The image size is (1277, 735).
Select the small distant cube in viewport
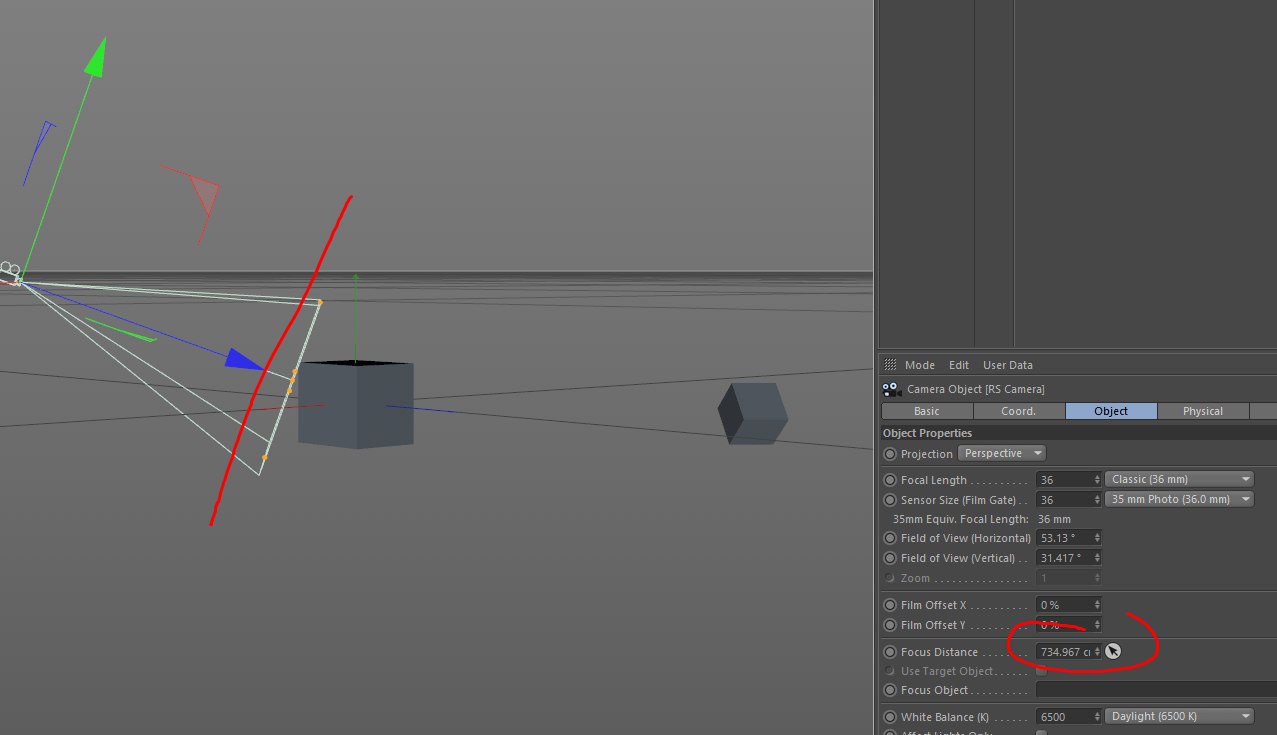pos(753,413)
